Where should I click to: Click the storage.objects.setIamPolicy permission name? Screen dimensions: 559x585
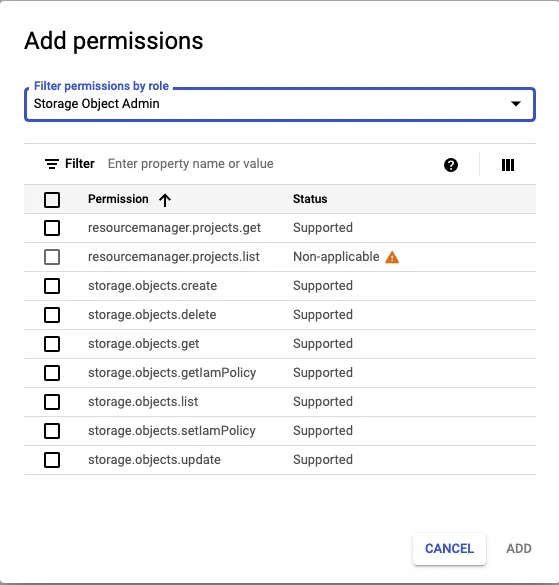pos(172,431)
